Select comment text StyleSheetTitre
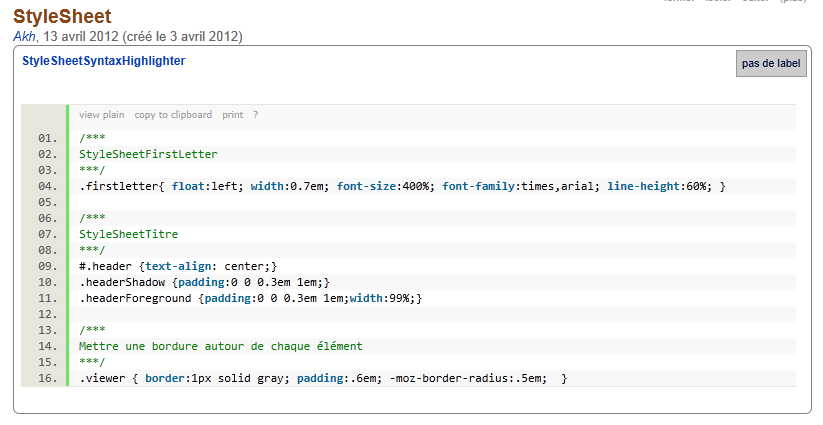The width and height of the screenshot is (823, 425). (x=129, y=234)
